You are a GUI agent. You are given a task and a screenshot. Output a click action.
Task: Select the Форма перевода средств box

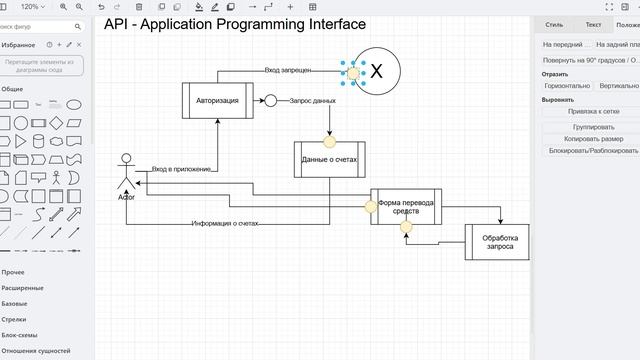pos(406,207)
